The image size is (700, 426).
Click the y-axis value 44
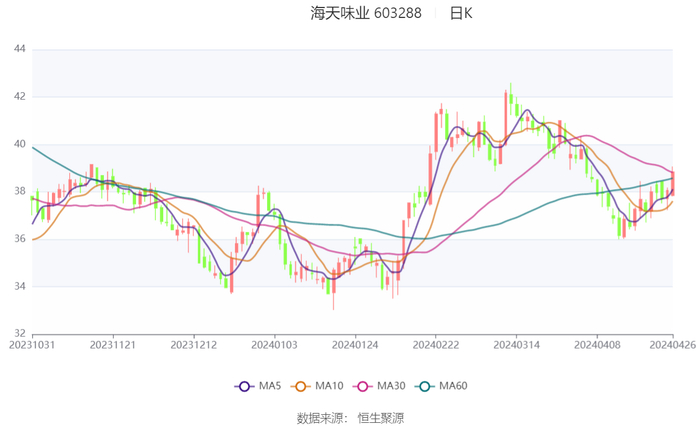(x=20, y=49)
